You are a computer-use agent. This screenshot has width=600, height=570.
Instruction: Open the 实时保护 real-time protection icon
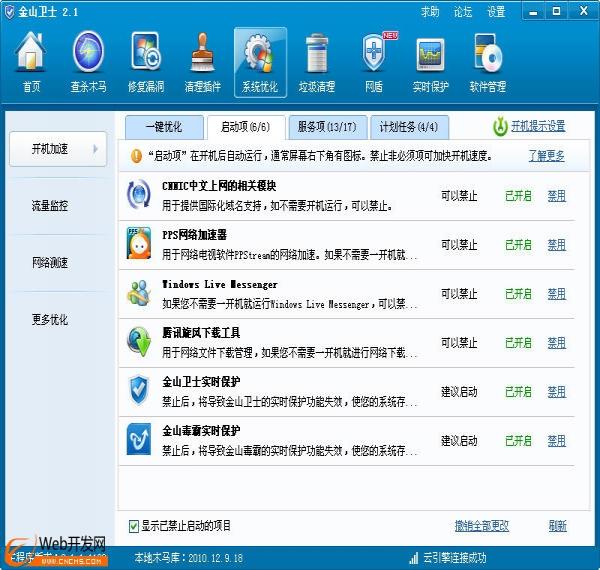431,62
